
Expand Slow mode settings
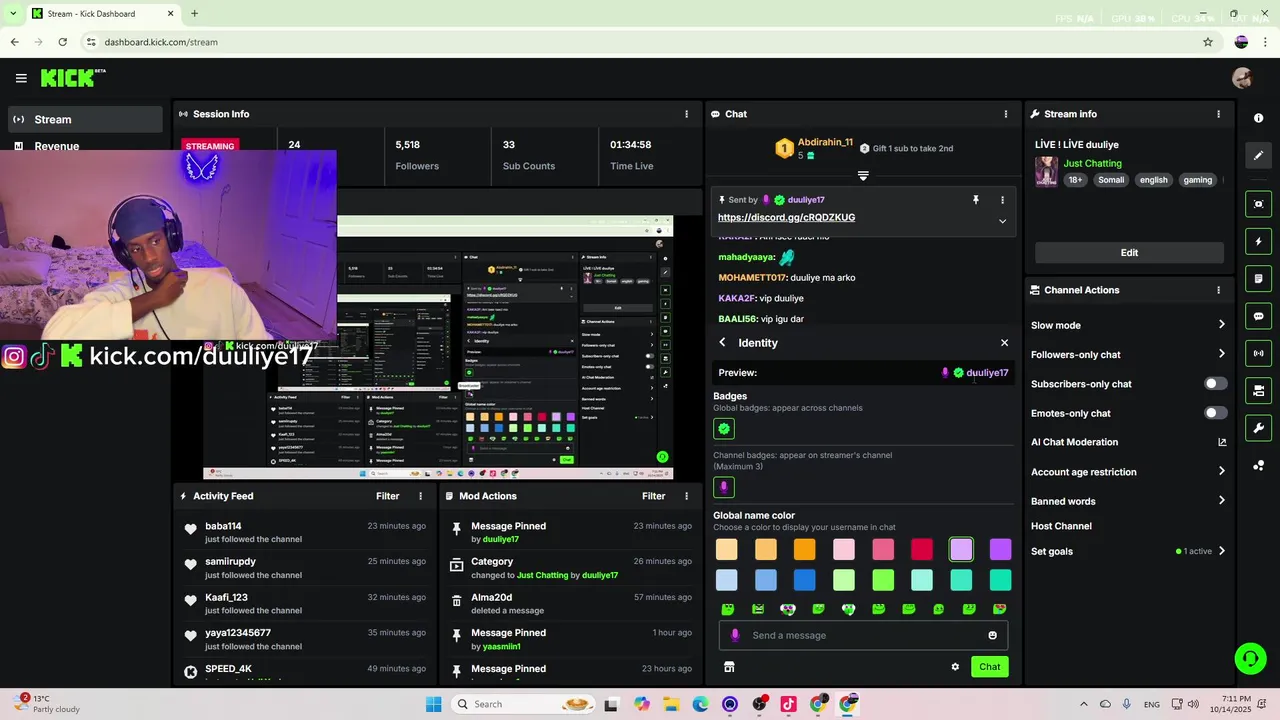click(x=1221, y=325)
